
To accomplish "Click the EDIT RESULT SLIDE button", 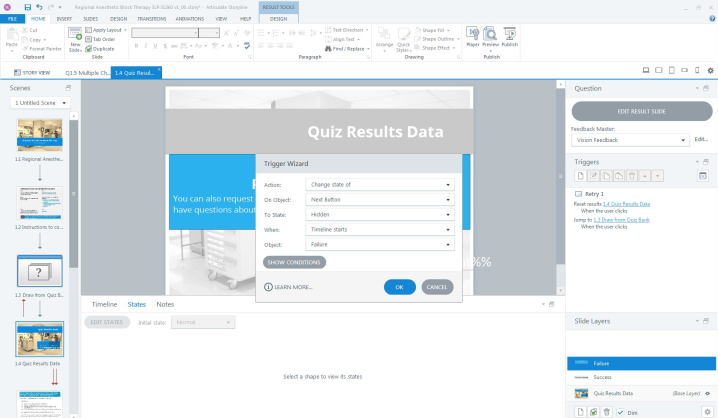I will (642, 111).
